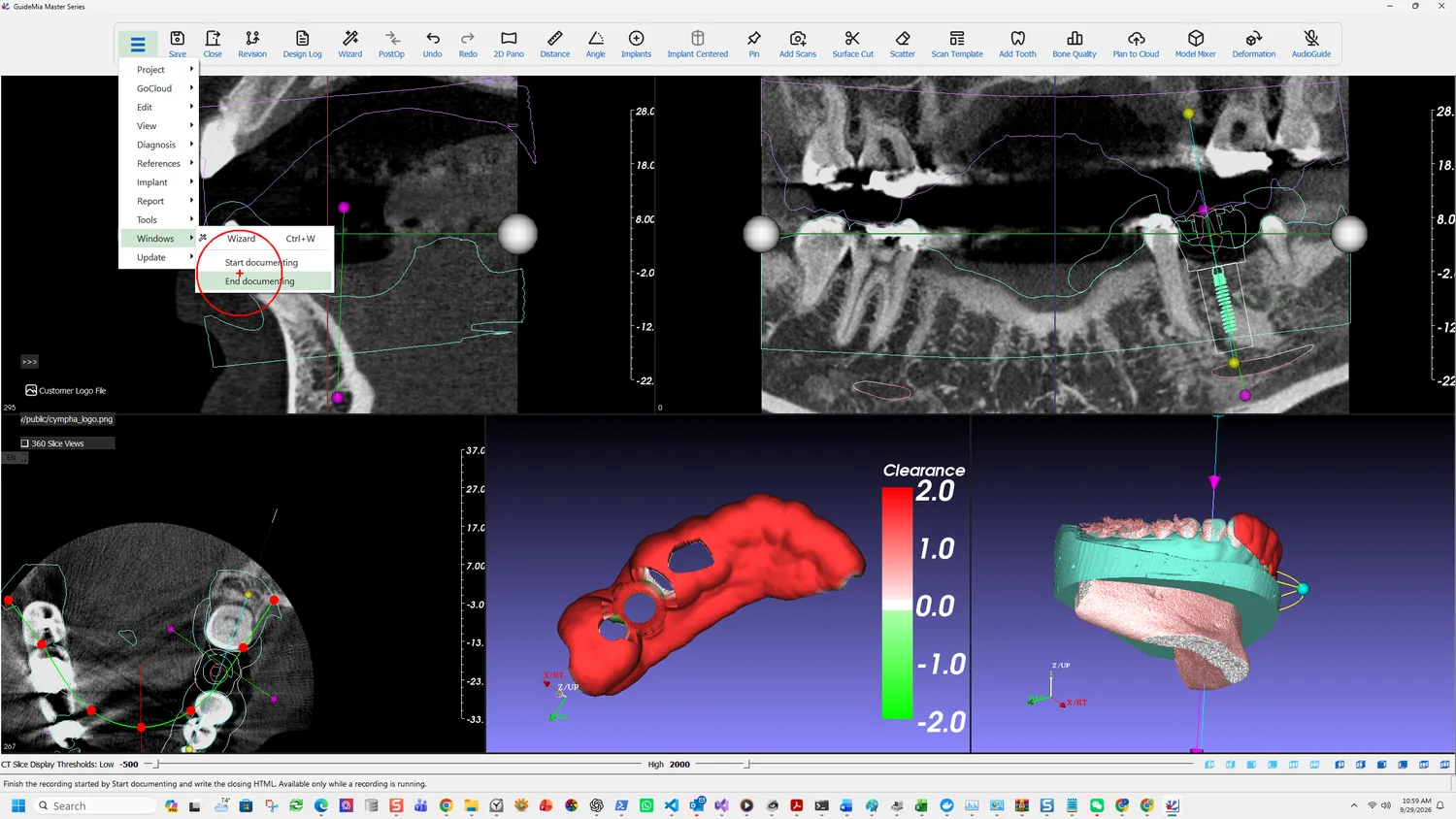Viewport: 1456px width, 819px height.
Task: Click the AutoGuide toolbar icon
Action: tap(1311, 44)
